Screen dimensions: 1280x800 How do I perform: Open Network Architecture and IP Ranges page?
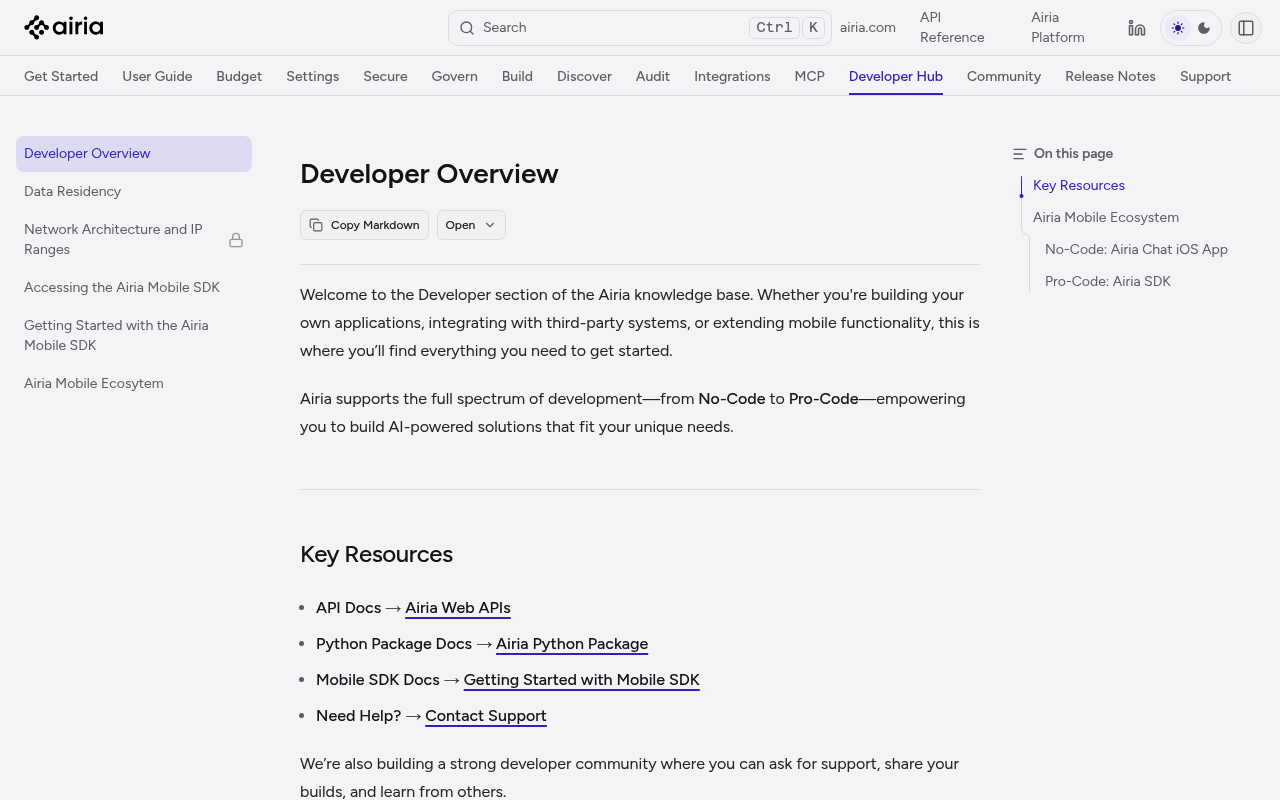[134, 240]
